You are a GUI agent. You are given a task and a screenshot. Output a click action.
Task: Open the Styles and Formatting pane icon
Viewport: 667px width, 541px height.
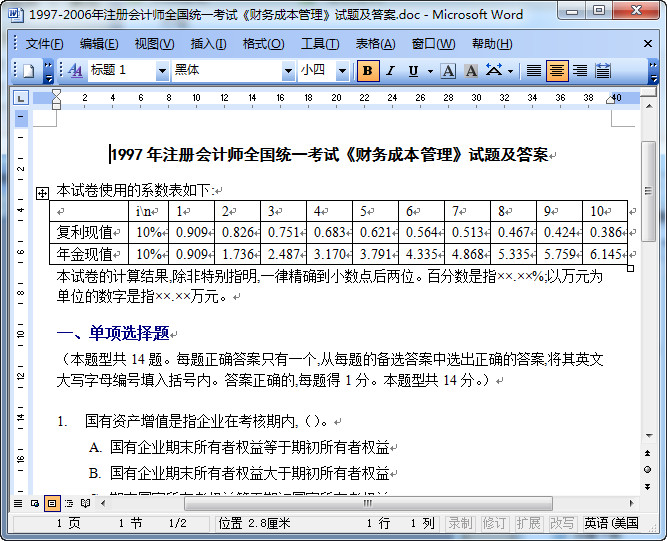(75, 71)
